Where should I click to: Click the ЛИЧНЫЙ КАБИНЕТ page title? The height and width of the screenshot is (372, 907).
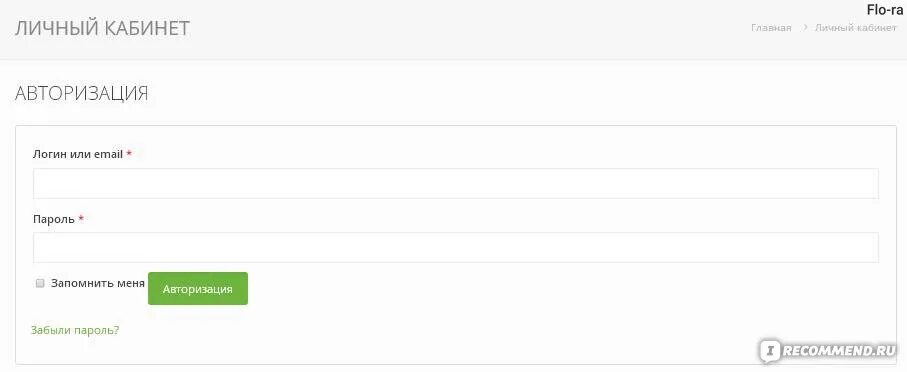[102, 29]
